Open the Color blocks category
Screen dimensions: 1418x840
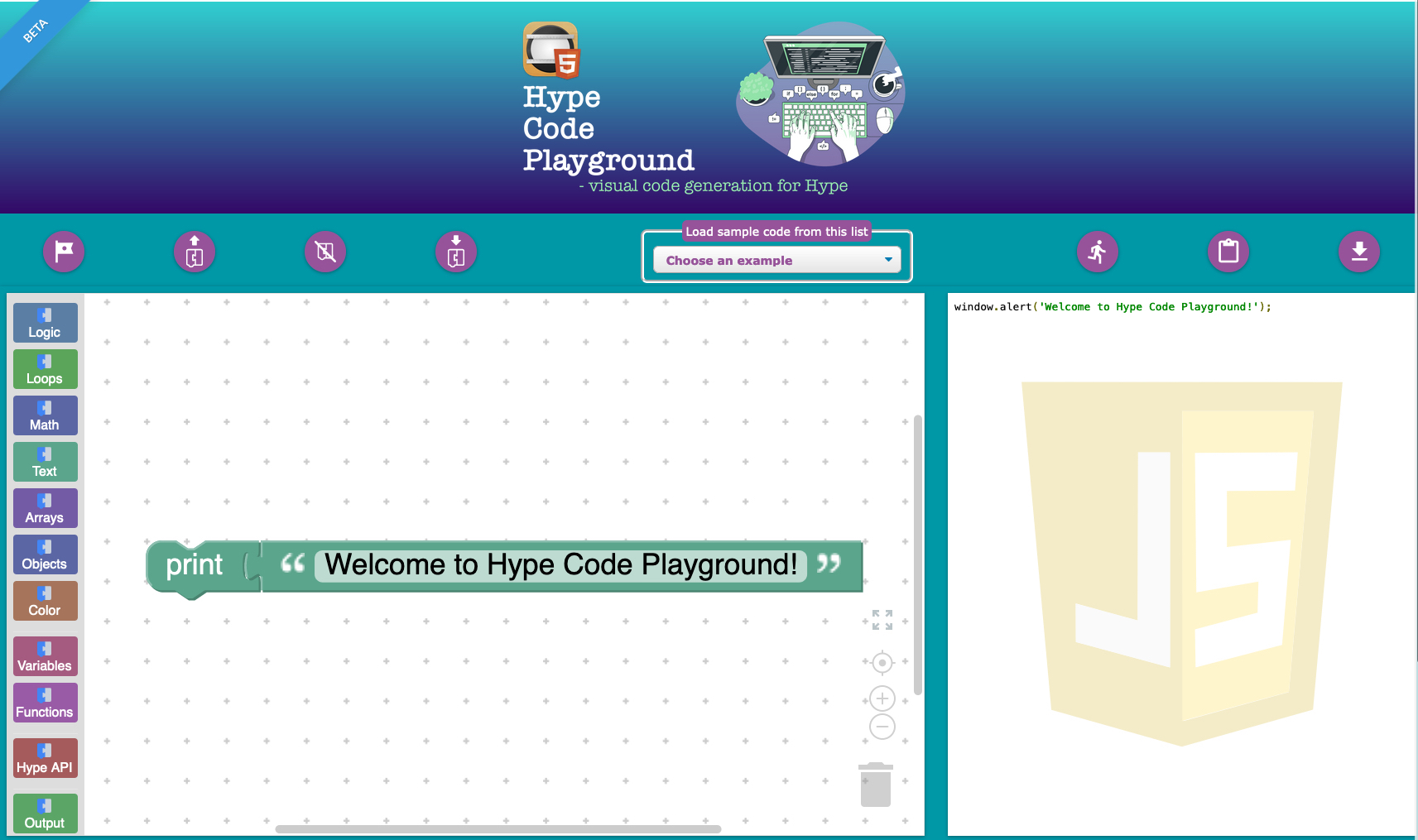(x=45, y=600)
